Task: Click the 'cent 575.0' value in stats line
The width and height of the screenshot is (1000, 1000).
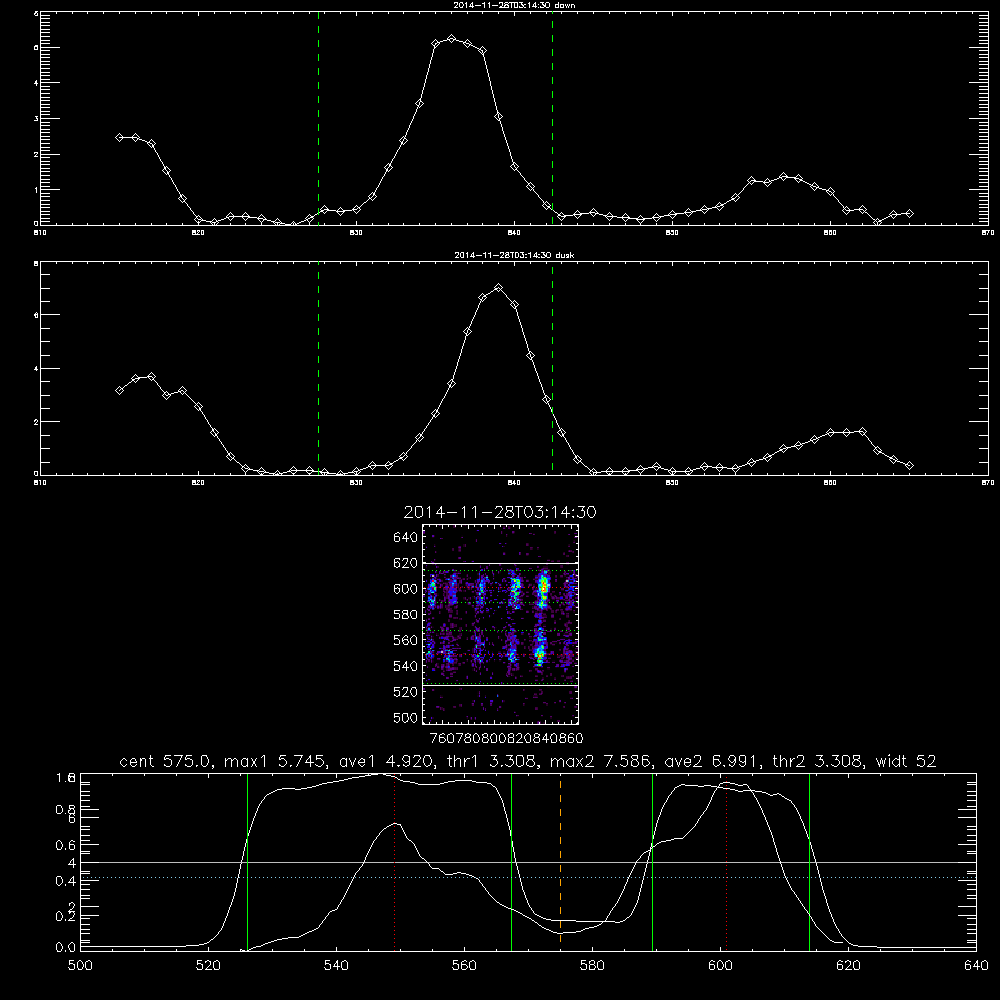Action: tap(165, 761)
